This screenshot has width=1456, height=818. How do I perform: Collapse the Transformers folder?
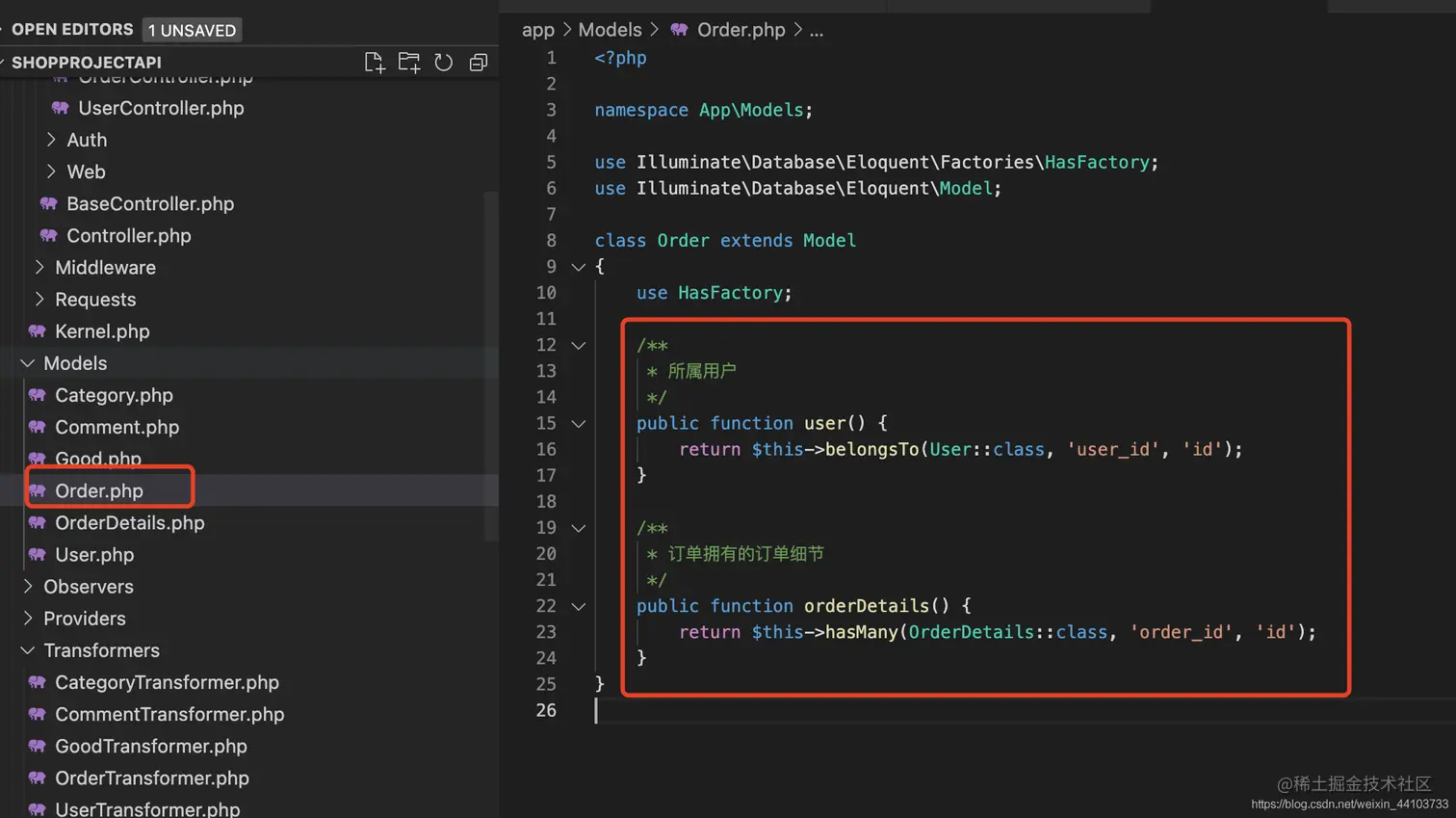pyautogui.click(x=101, y=649)
